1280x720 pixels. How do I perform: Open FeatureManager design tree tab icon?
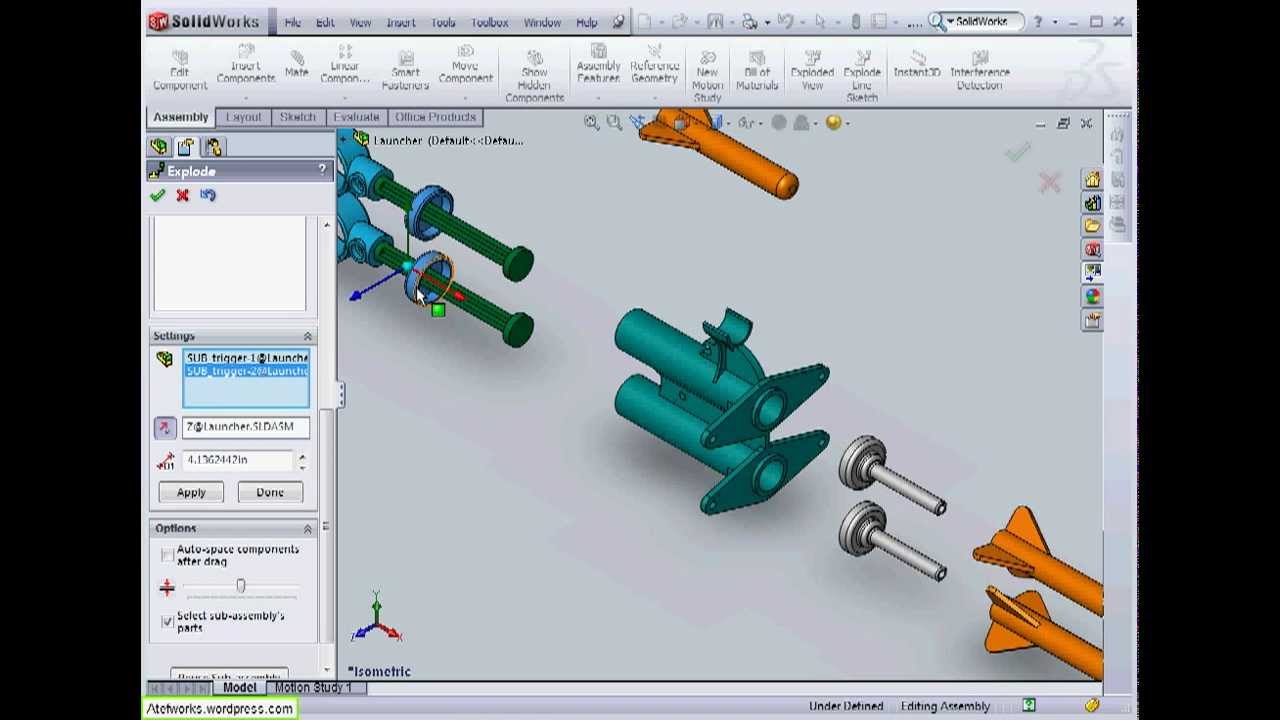click(159, 147)
